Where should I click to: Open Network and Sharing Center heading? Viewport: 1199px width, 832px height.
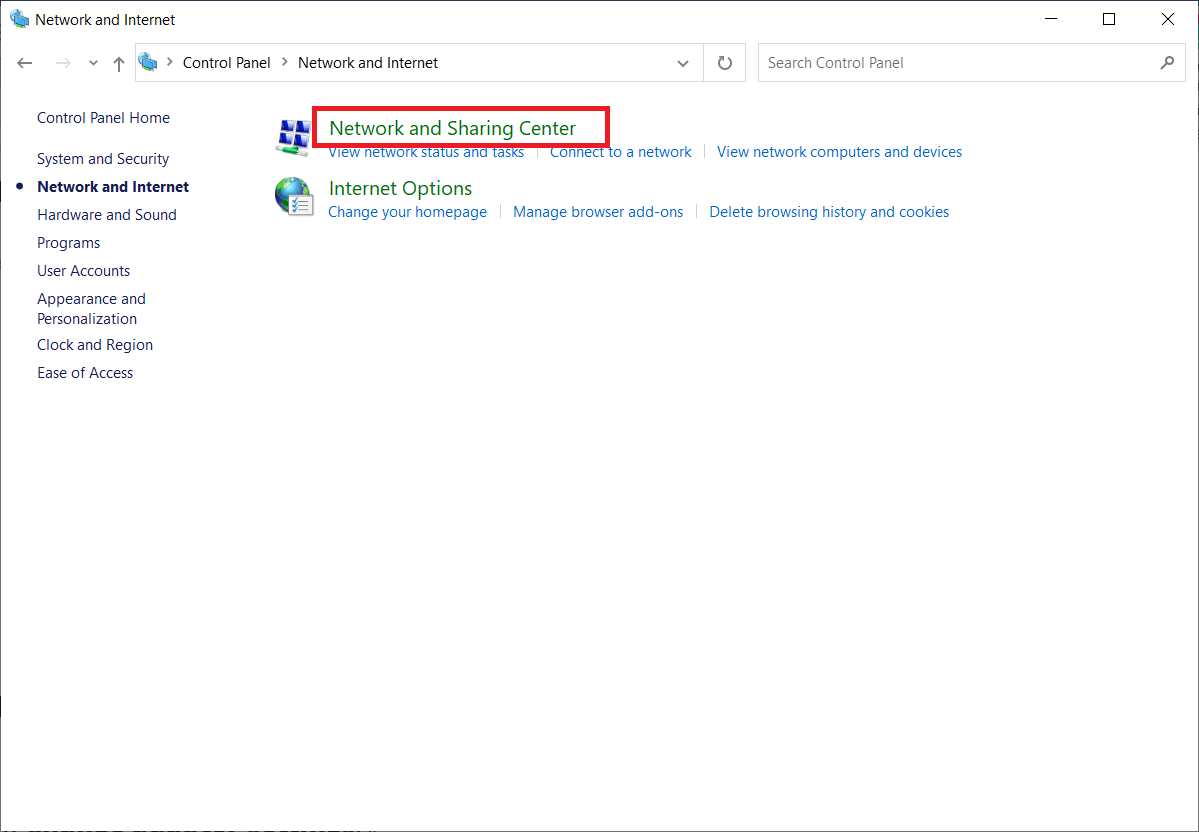coord(453,128)
